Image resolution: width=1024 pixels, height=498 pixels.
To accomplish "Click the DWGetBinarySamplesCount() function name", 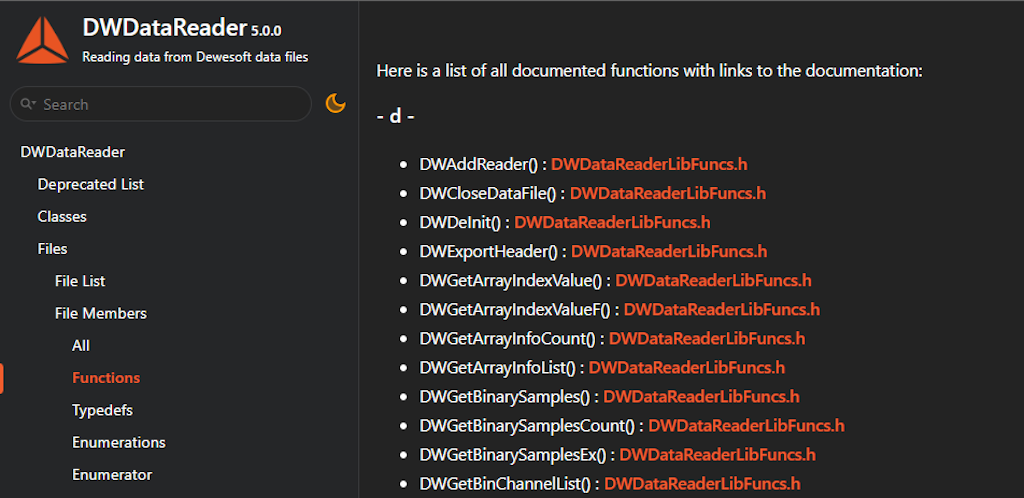I will pyautogui.click(x=528, y=426).
